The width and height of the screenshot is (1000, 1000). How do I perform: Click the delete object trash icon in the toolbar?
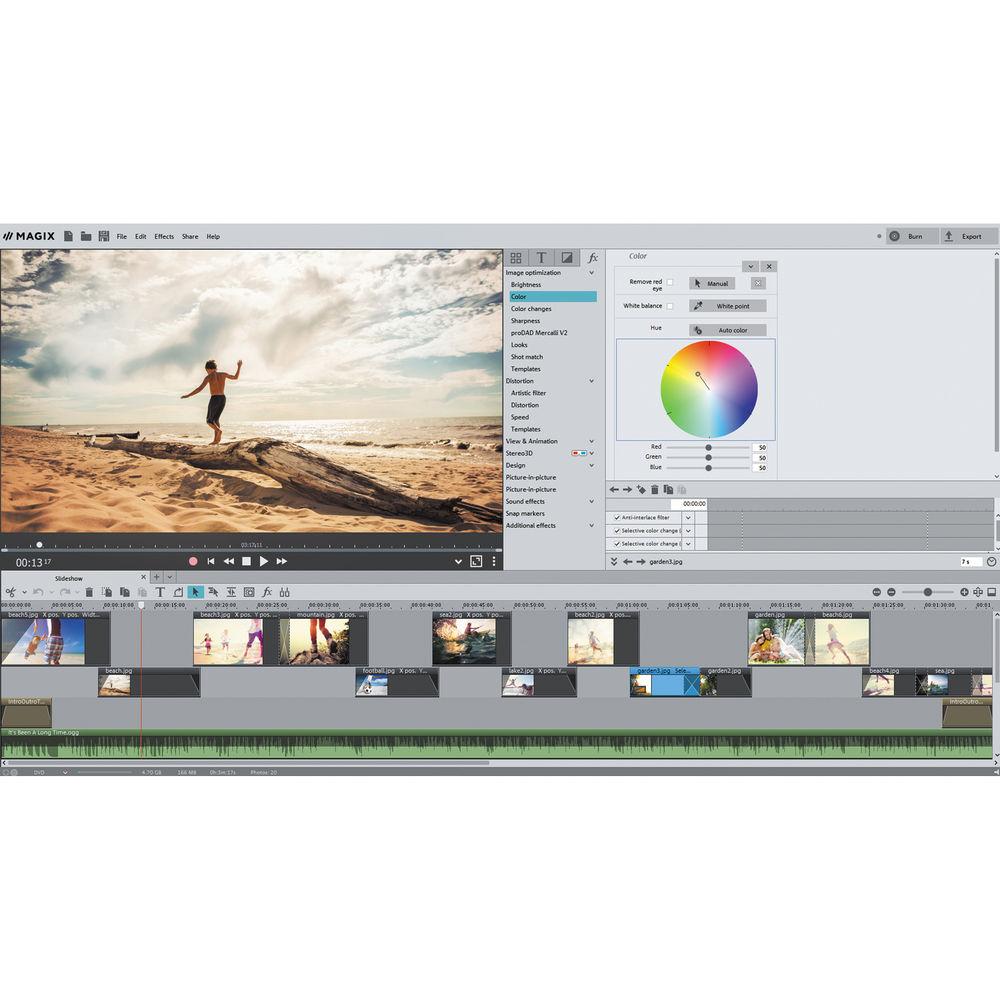click(x=90, y=591)
